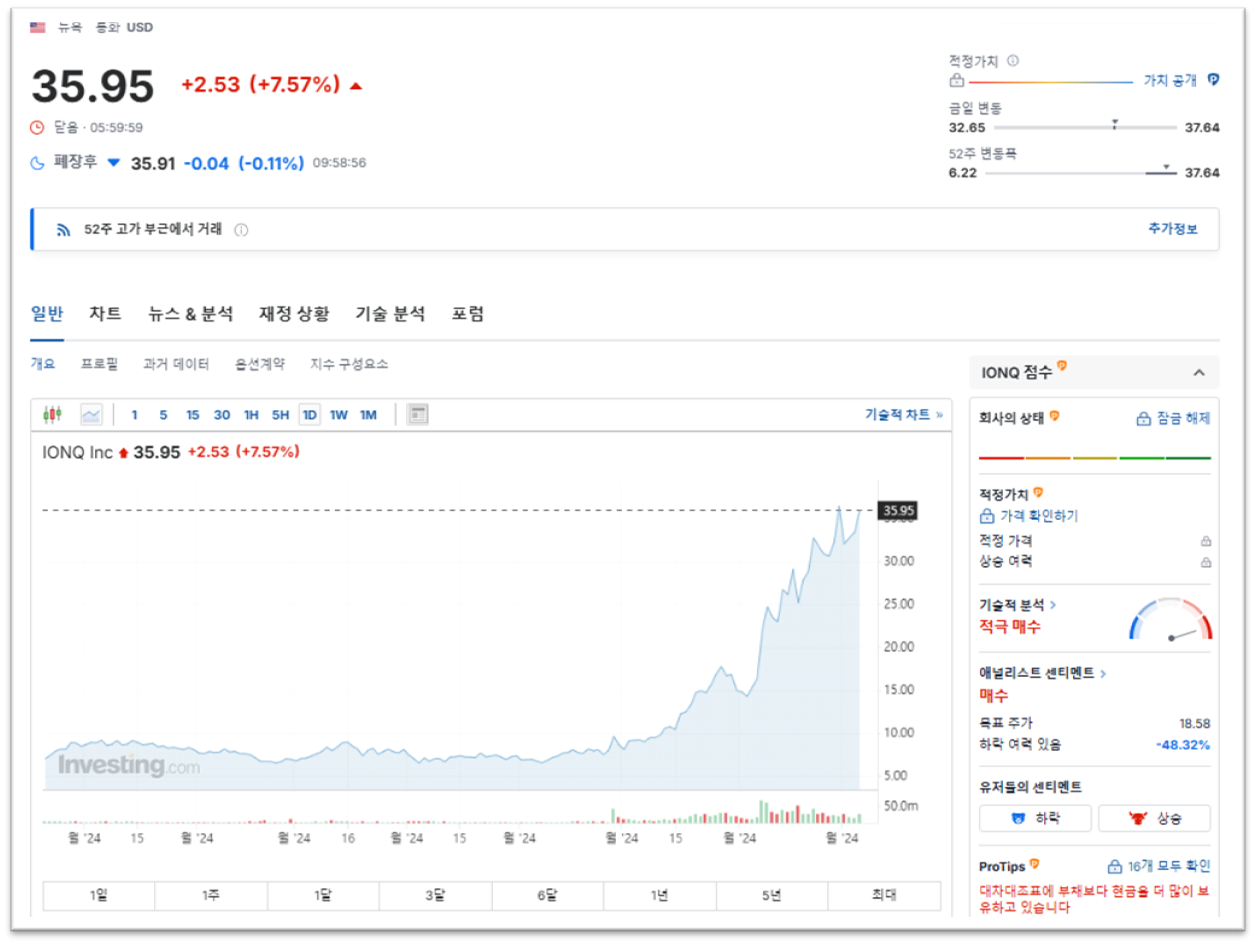This screenshot has height=945, width=1256.
Task: Select the 5 minute interval
Action: point(163,414)
